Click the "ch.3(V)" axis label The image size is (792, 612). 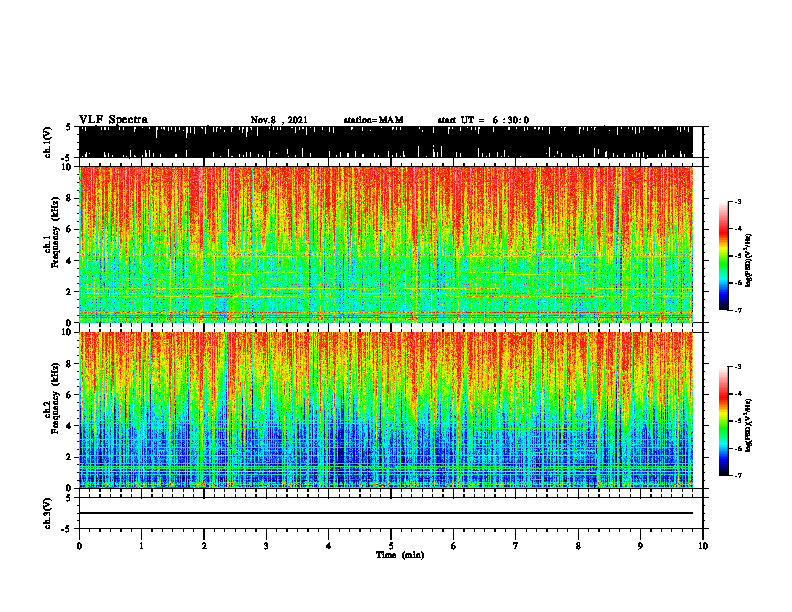47,513
